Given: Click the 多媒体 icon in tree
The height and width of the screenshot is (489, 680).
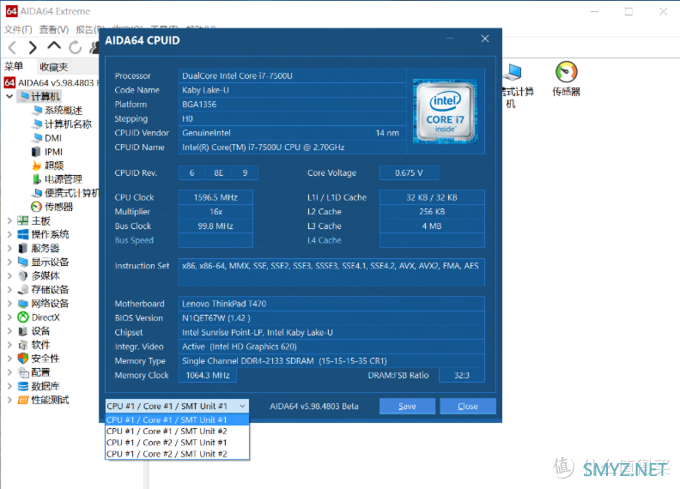Looking at the screenshot, I should click(23, 276).
